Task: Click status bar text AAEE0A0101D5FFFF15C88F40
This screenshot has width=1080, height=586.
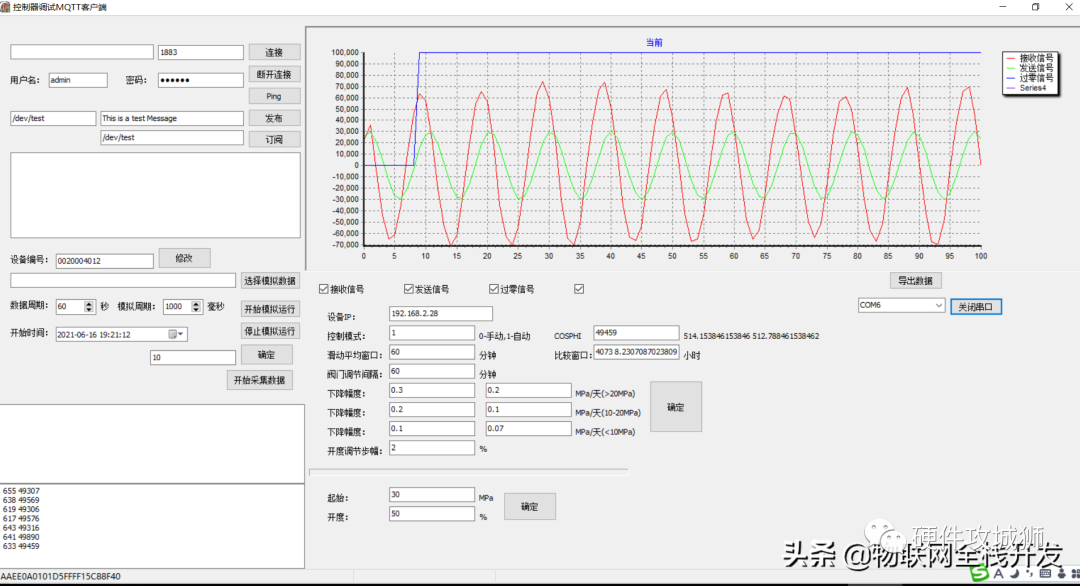Action: 61,576
